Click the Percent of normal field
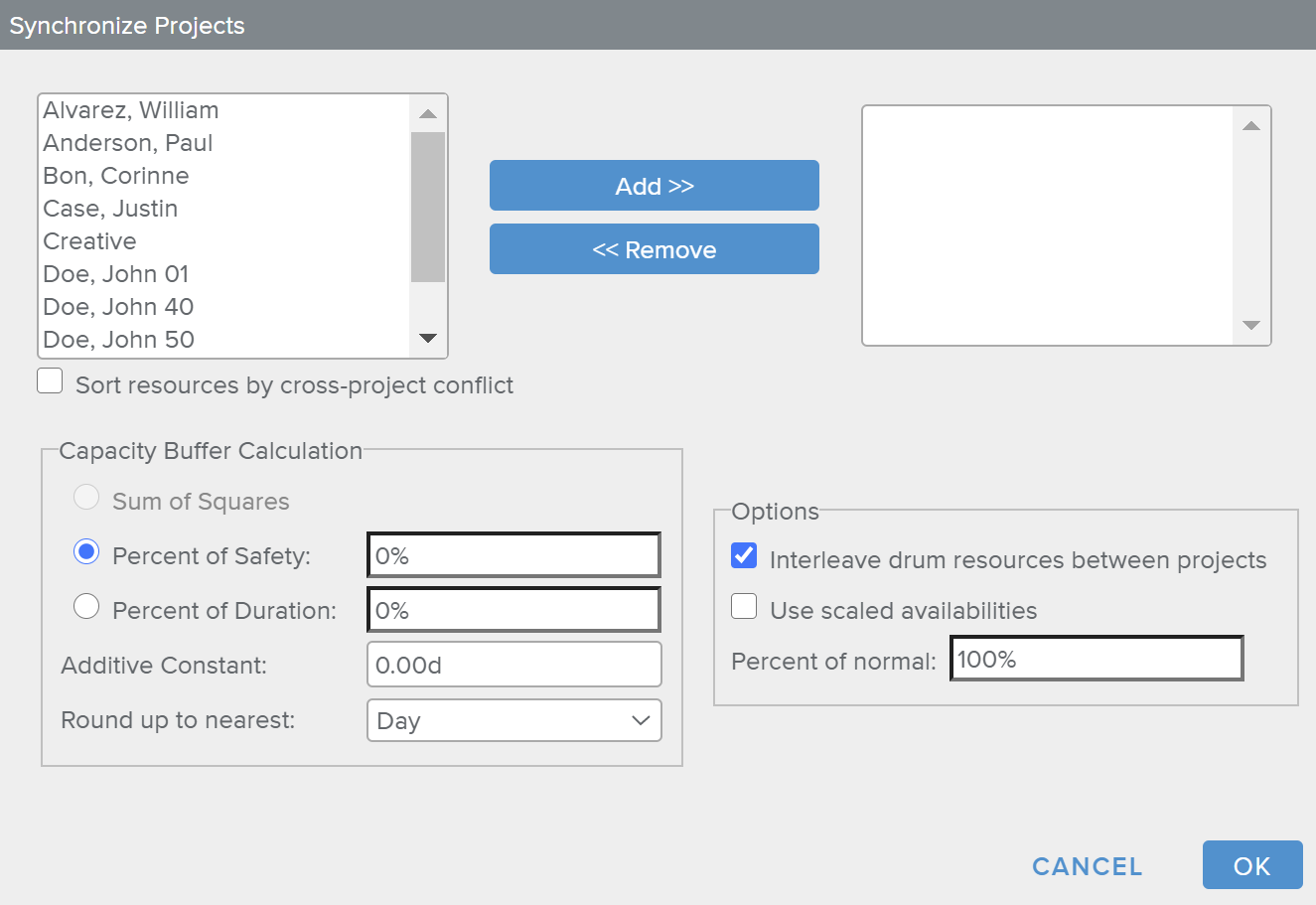The image size is (1316, 905). tap(1096, 659)
